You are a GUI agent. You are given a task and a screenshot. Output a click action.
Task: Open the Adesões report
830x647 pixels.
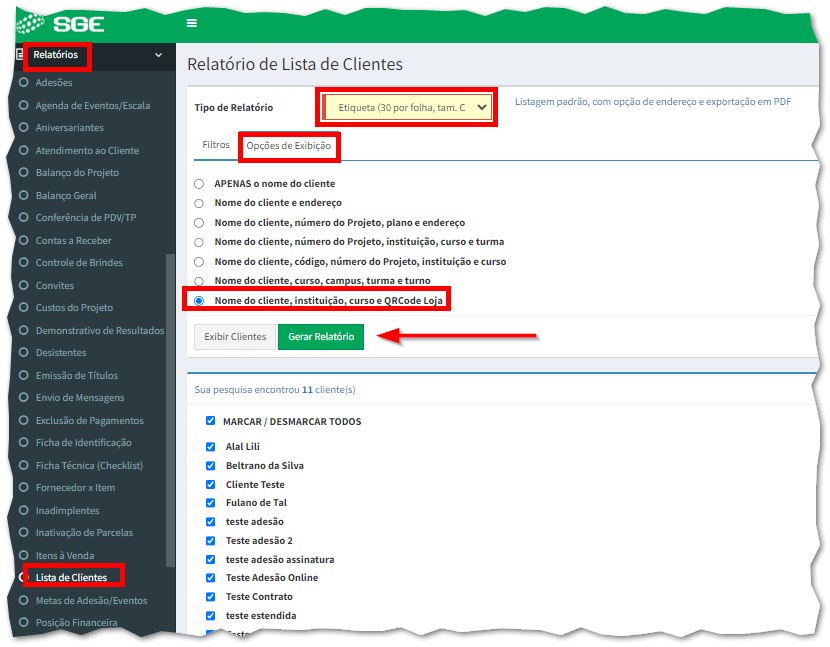point(54,83)
